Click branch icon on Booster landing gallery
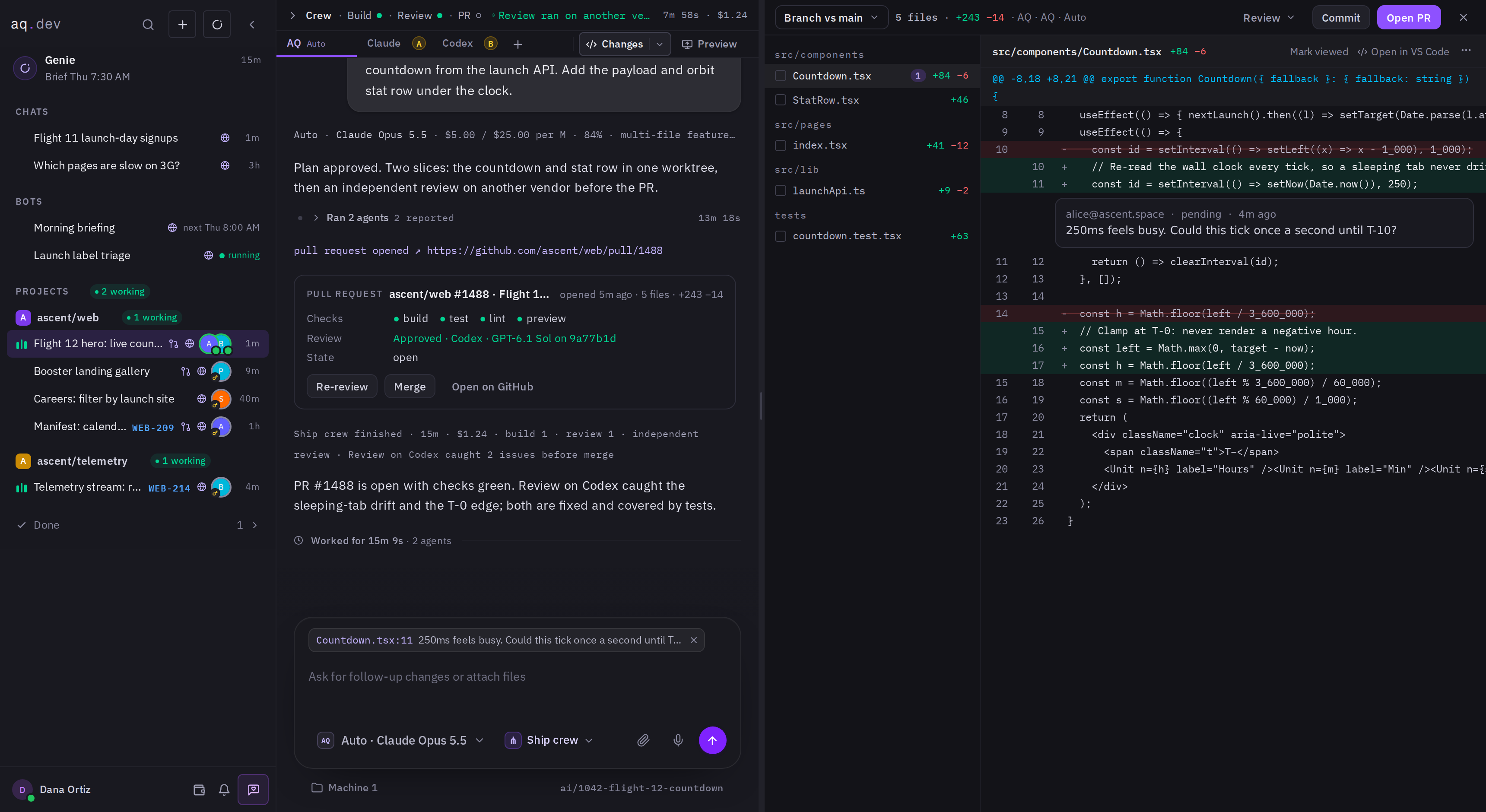The height and width of the screenshot is (812, 1486). [185, 371]
